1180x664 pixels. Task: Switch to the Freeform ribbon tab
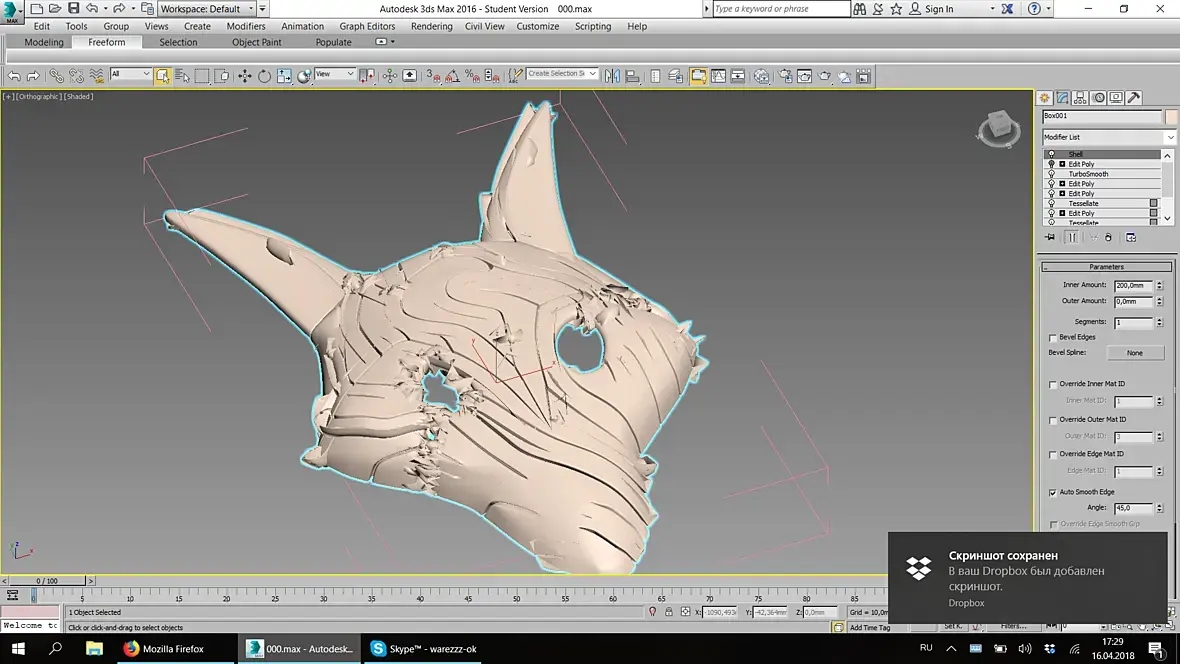point(107,42)
